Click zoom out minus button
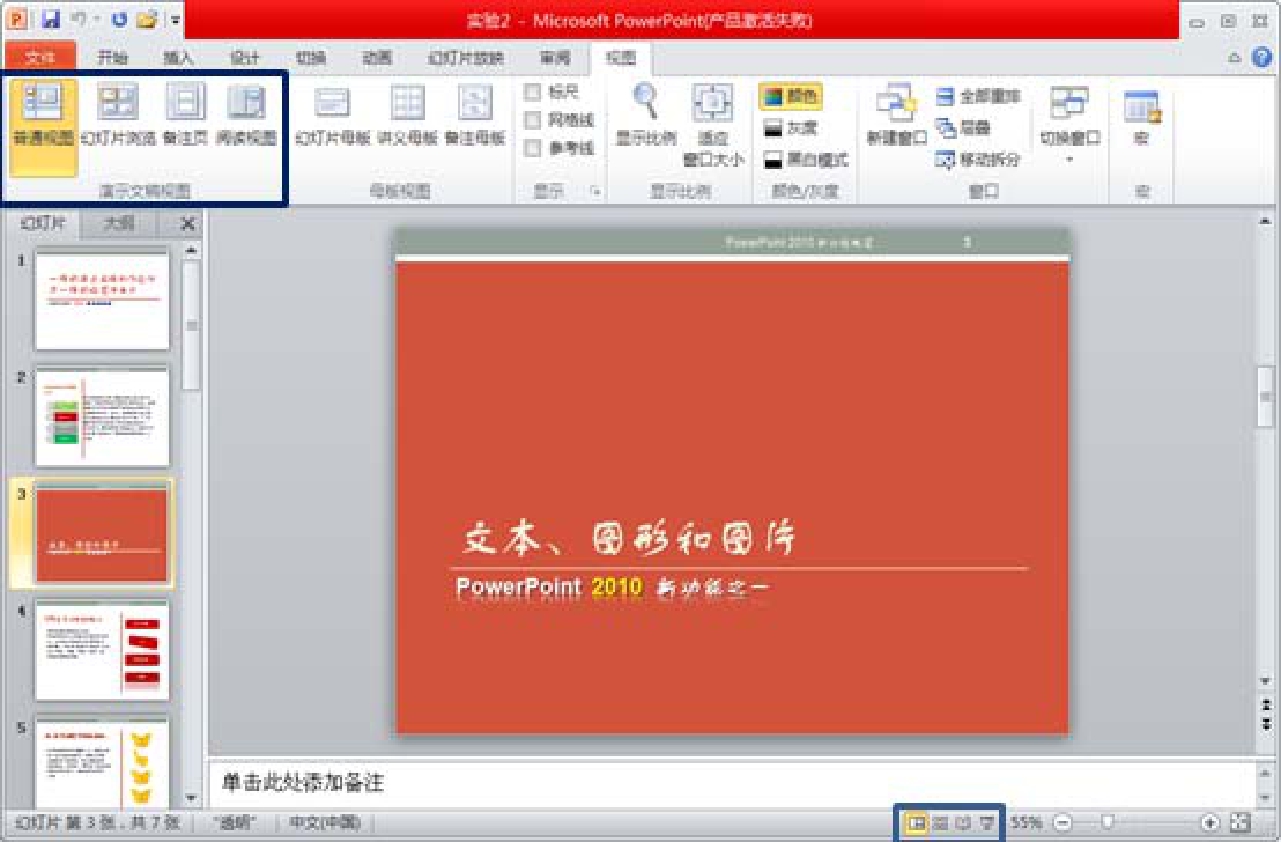This screenshot has height=842, width=1281. coord(1062,823)
